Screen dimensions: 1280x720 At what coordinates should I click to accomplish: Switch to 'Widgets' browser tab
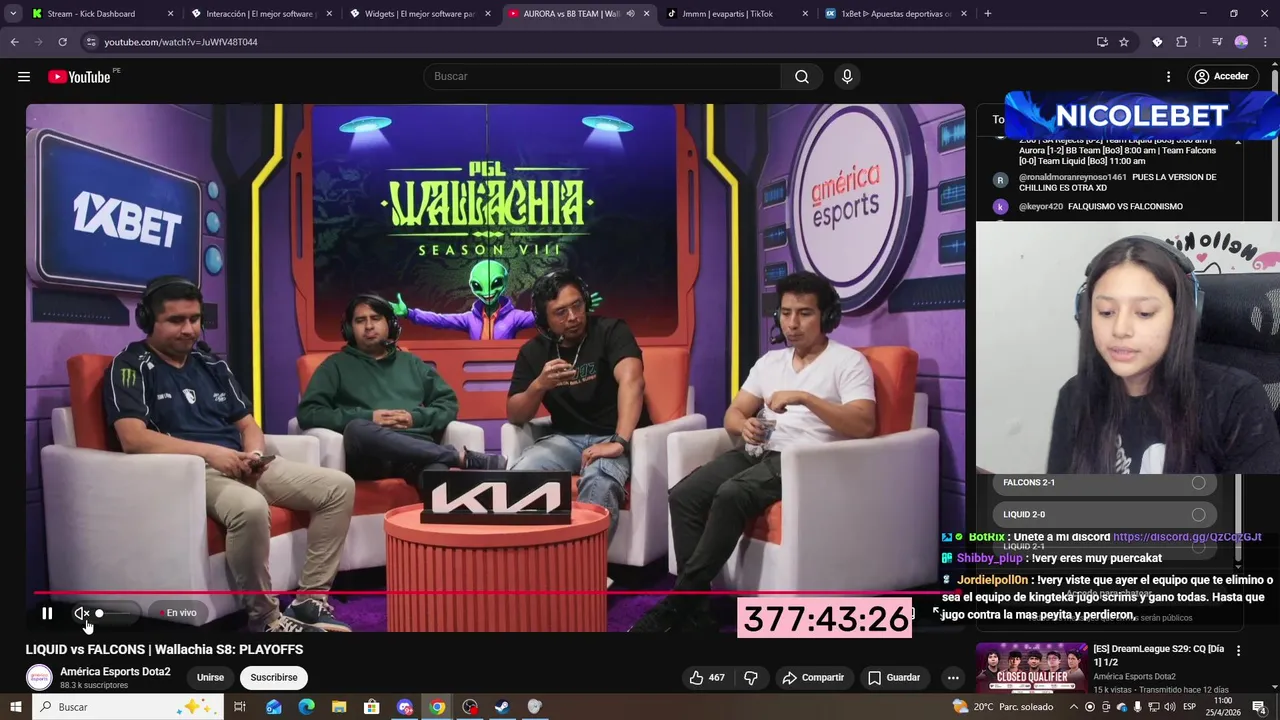click(x=419, y=14)
